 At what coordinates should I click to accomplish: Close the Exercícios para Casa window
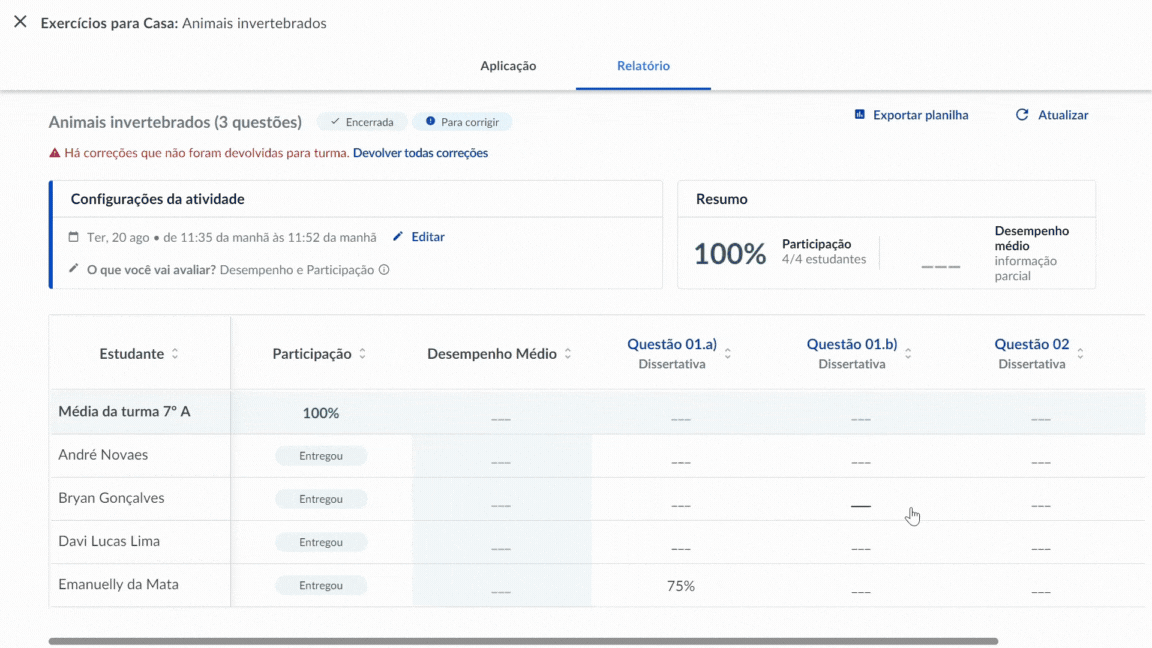[20, 22]
